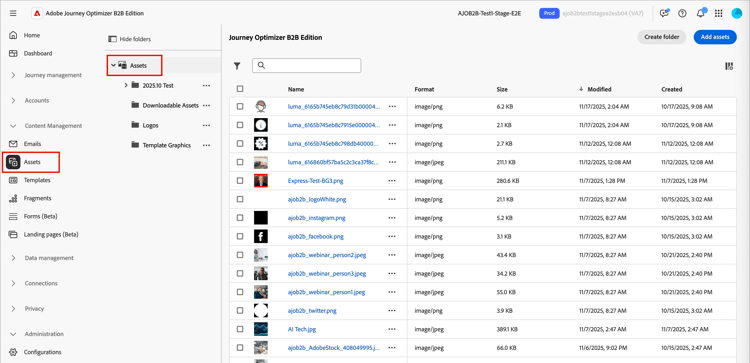Sort by the Created column header
Screen dimensions: 750x363
point(672,89)
